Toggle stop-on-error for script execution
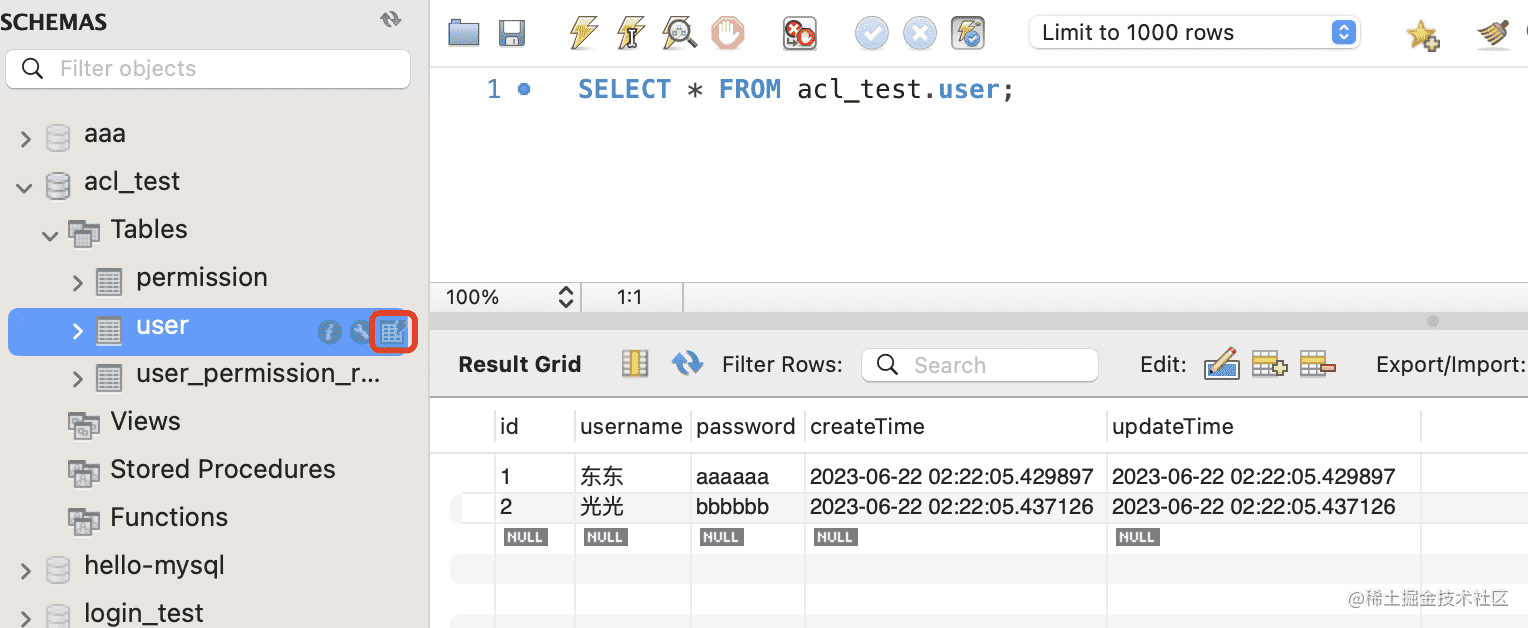Image resolution: width=1528 pixels, height=628 pixels. pyautogui.click(x=799, y=33)
